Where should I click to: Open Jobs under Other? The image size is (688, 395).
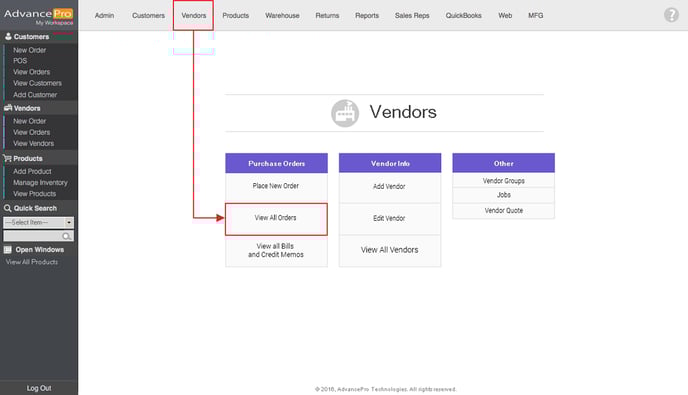tap(503, 195)
